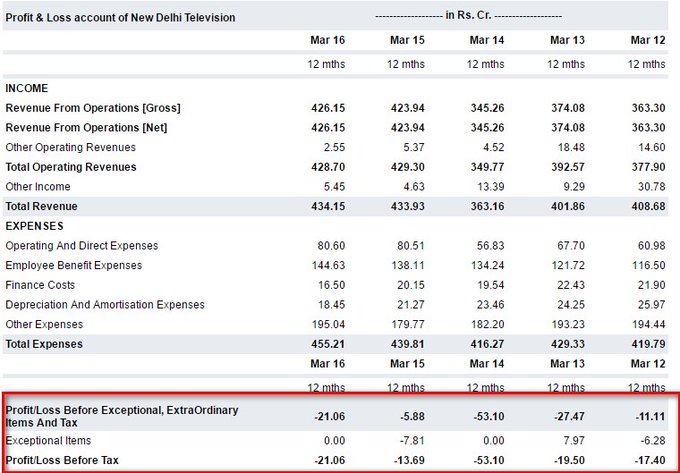Click Depreciation And Amortisation Expenses label

(105, 305)
